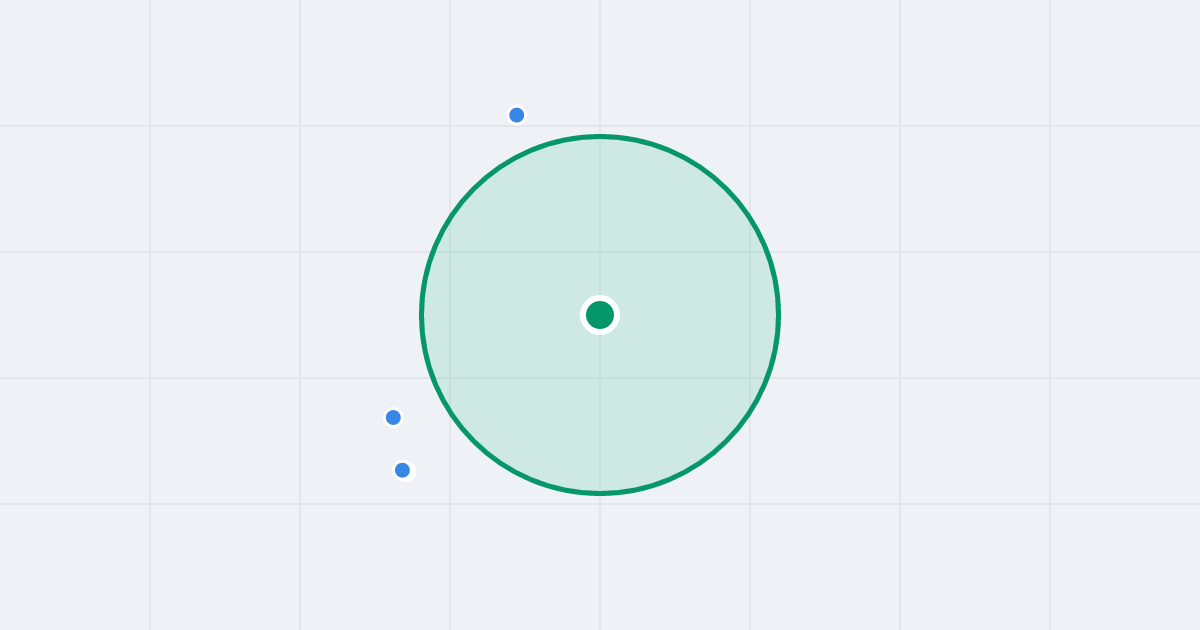Click the bottommost point of the green circle outline
Screen dimensions: 1200x630
[600, 493]
